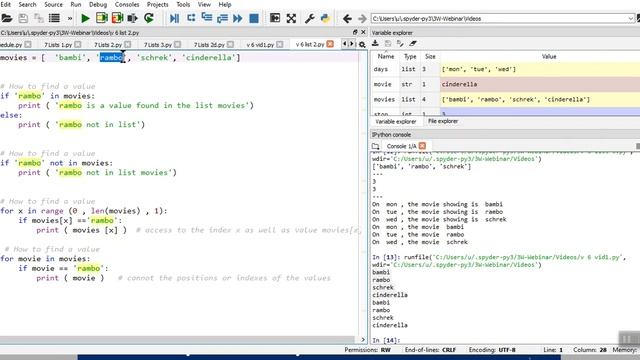Click the Variable explorer save data icon
This screenshot has height=360, width=640.
pyautogui.click(x=388, y=43)
